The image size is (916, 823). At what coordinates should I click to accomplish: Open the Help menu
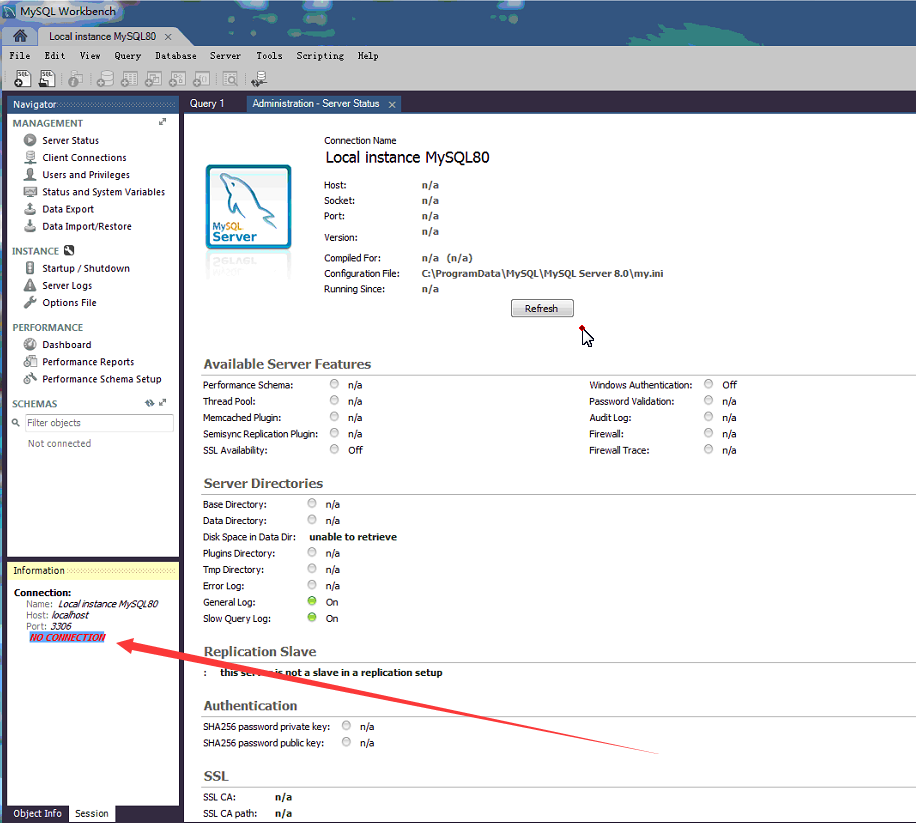click(367, 55)
